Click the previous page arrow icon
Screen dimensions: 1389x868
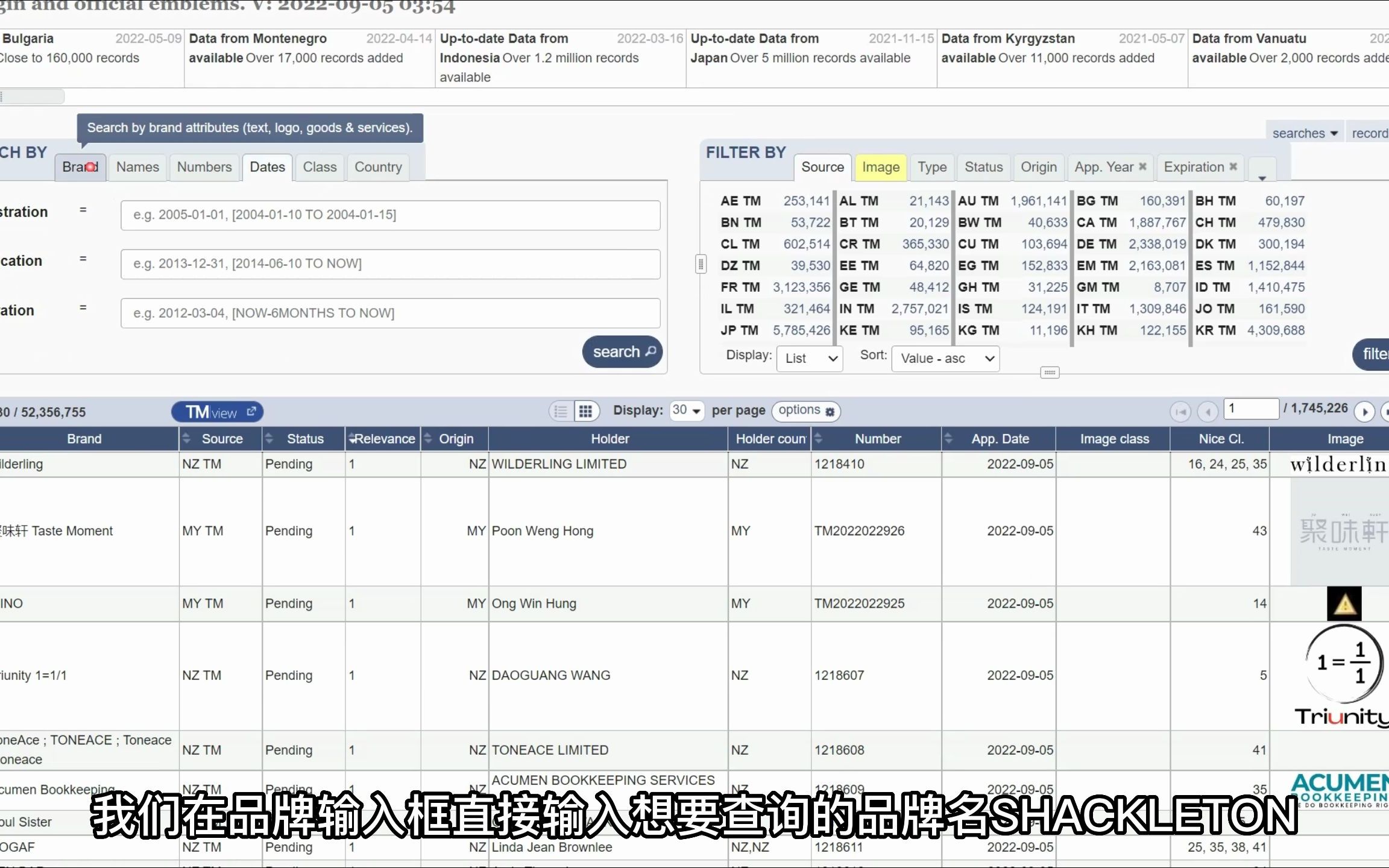(1208, 410)
